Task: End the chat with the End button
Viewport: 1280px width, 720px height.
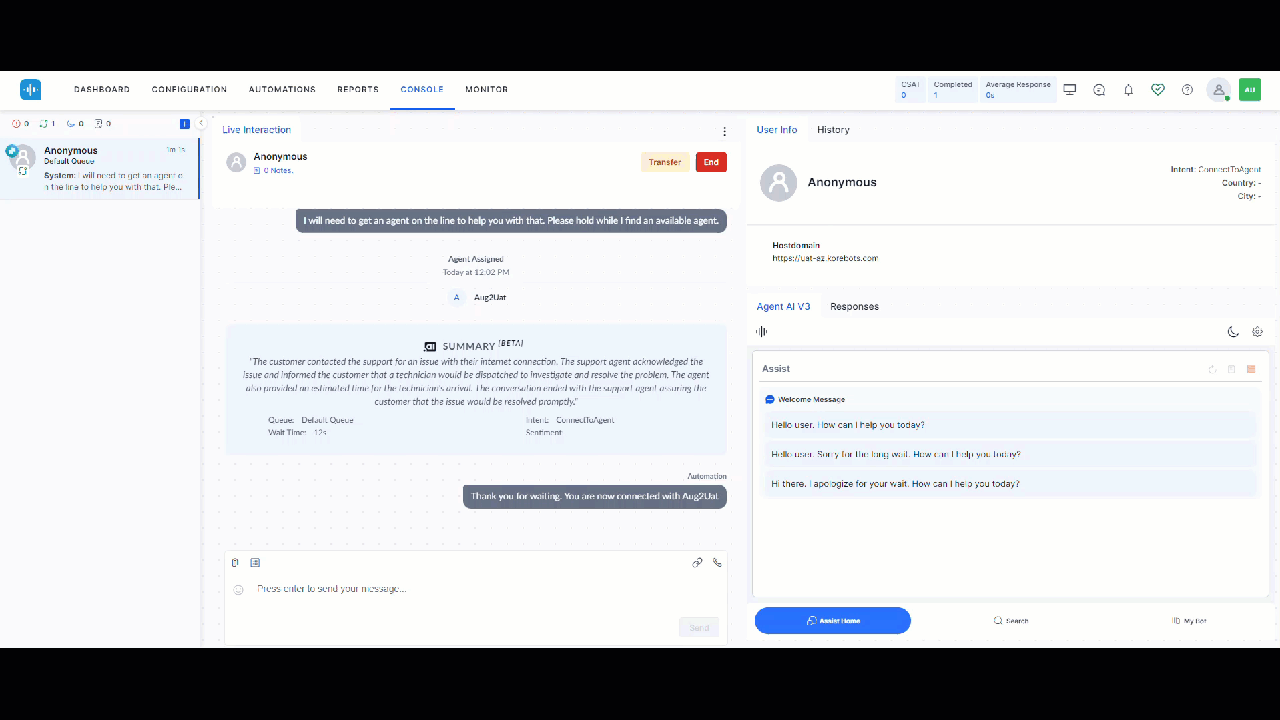Action: [x=711, y=161]
